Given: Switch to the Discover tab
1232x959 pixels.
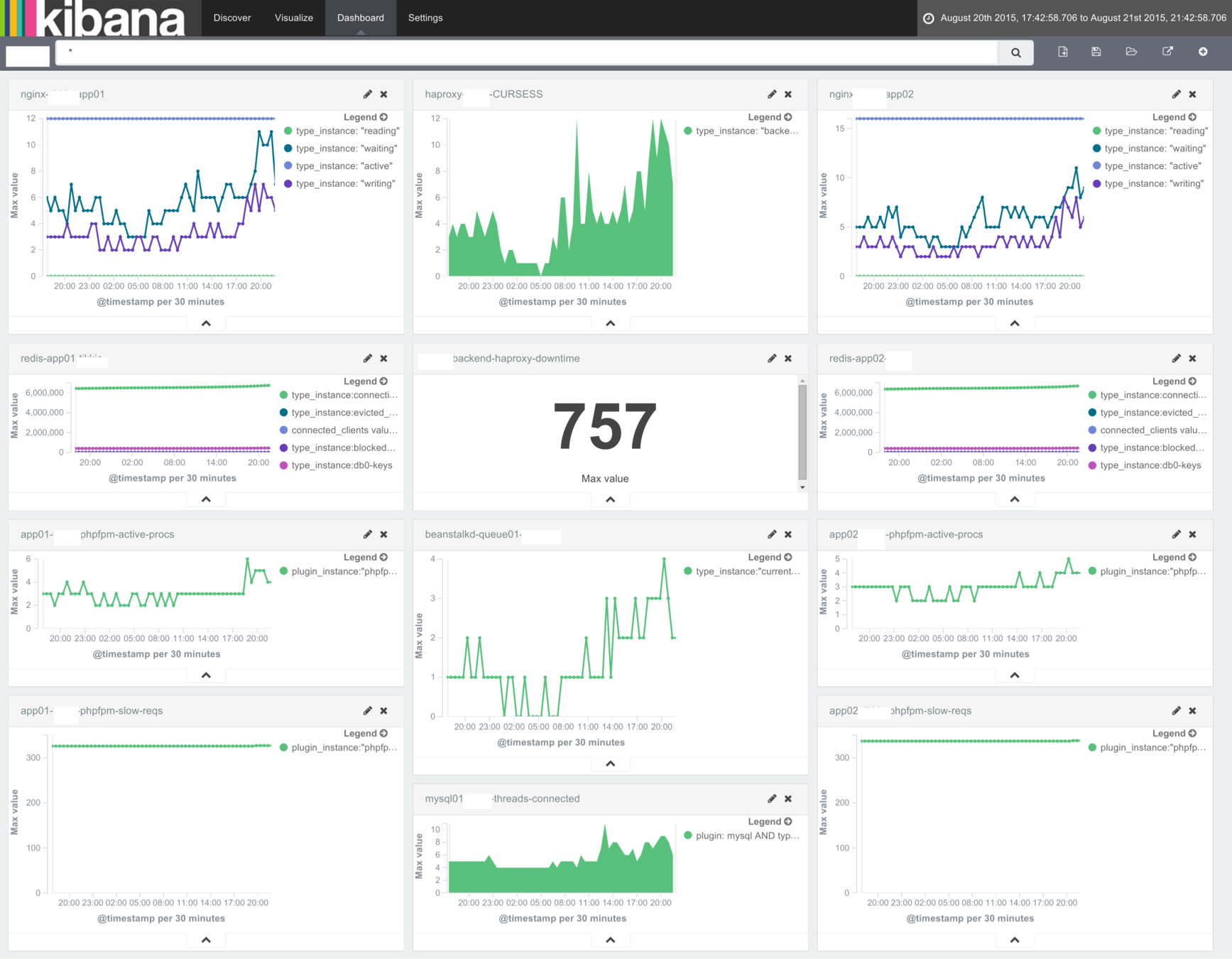Looking at the screenshot, I should click(x=231, y=18).
